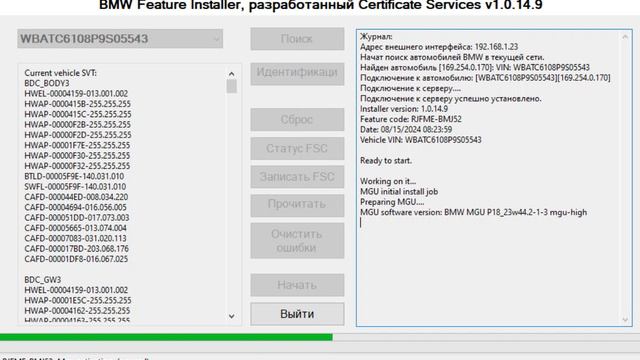Select the SWFL-00005F9F-140.031.010 line
This screenshot has width=640, height=360.
click(75, 187)
